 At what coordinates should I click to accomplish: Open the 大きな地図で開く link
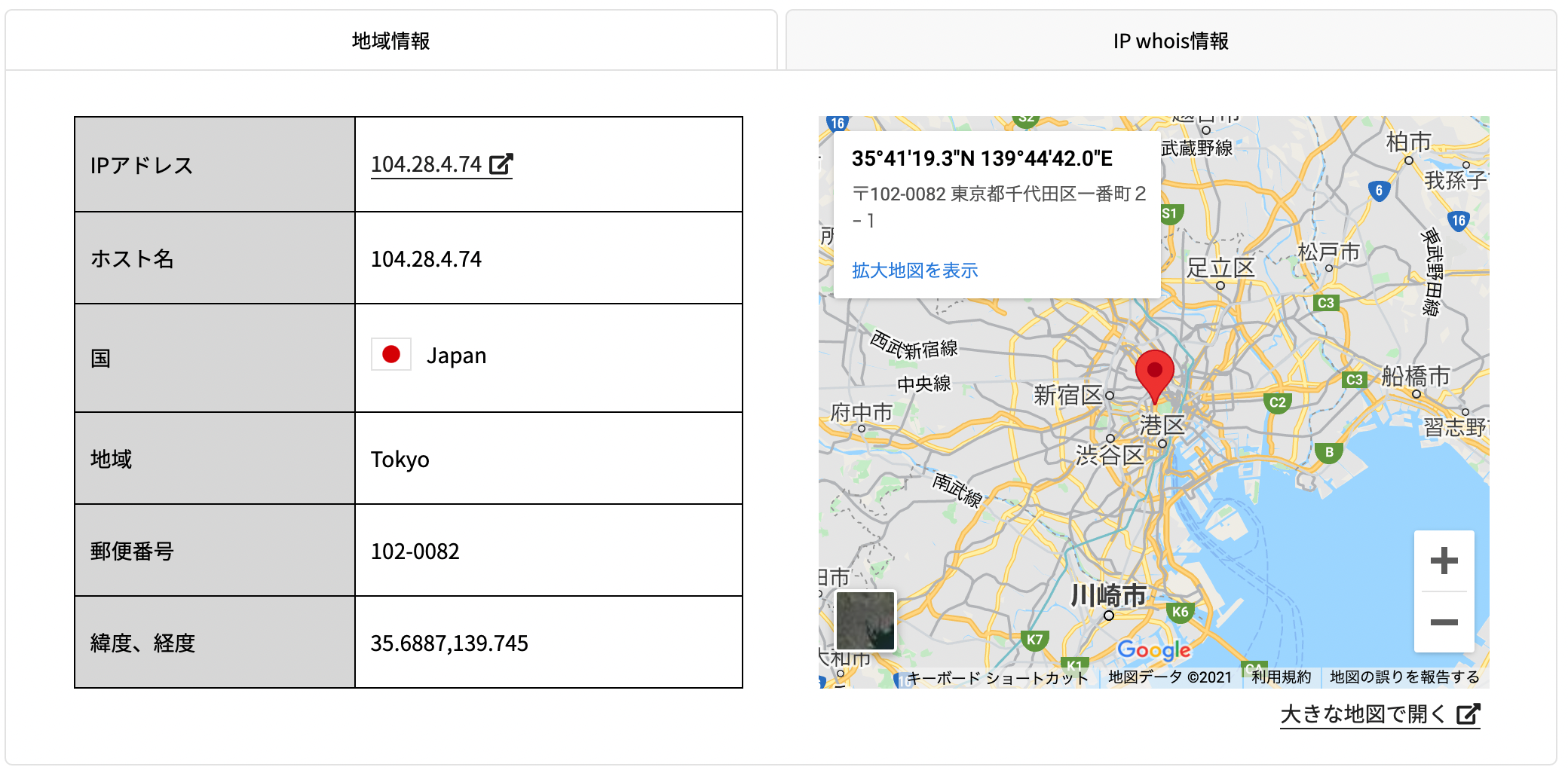(1363, 713)
